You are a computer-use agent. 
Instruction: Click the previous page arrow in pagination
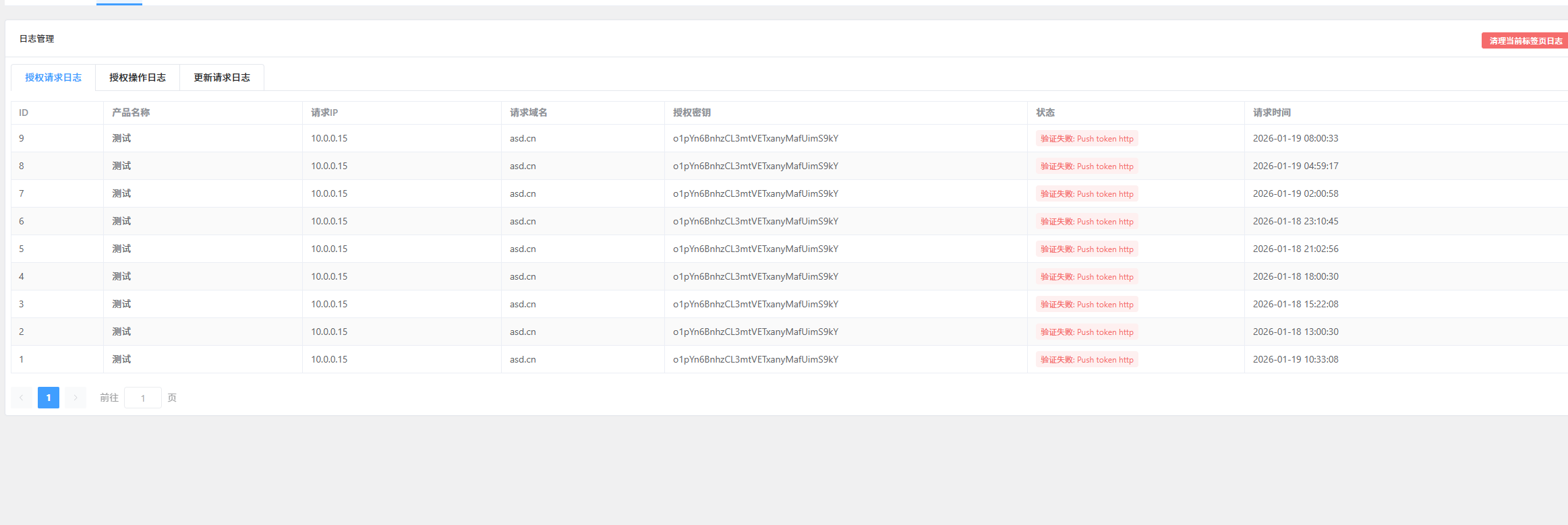click(x=22, y=398)
